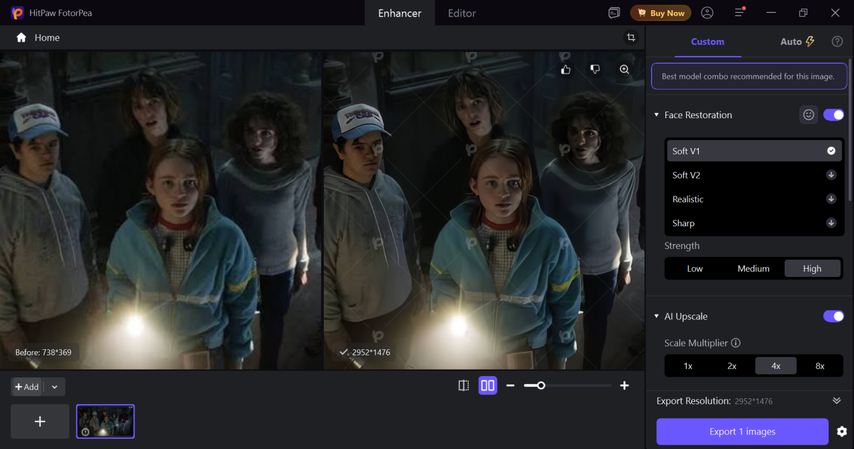Open export settings gear icon

pos(841,432)
